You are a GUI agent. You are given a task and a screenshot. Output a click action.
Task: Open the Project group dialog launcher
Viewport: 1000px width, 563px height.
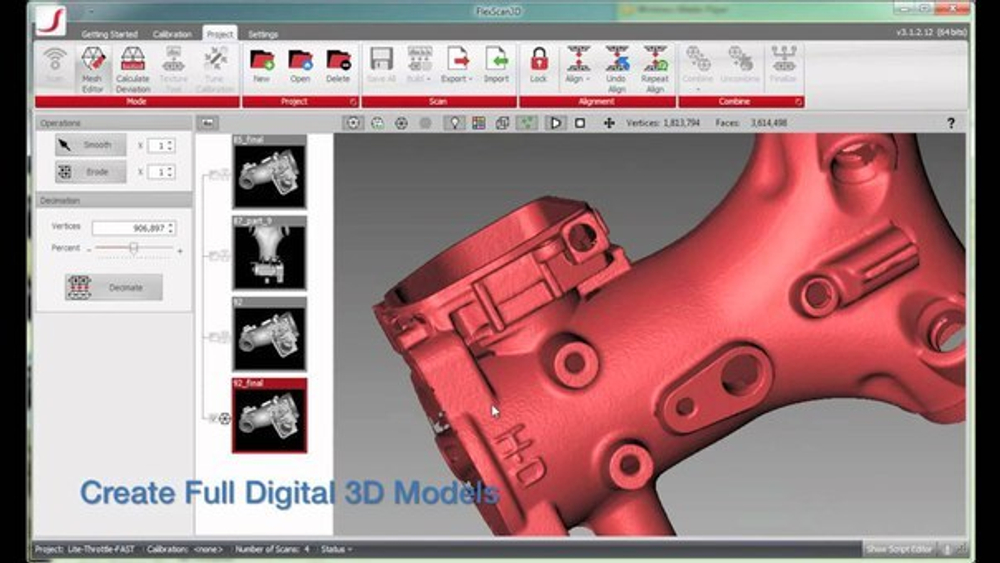(x=353, y=102)
